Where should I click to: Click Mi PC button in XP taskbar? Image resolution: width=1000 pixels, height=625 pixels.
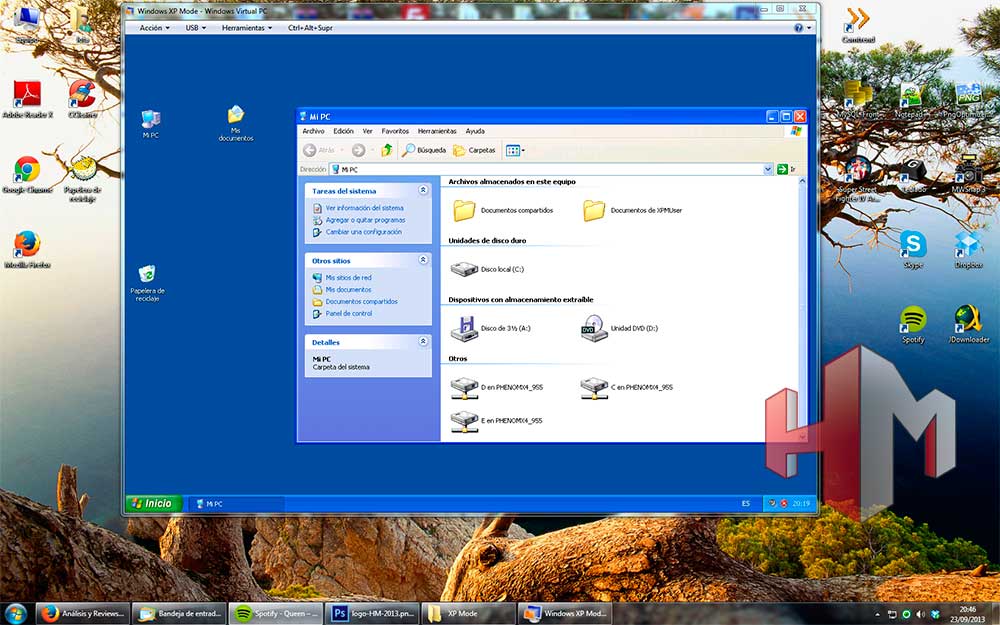pyautogui.click(x=236, y=504)
